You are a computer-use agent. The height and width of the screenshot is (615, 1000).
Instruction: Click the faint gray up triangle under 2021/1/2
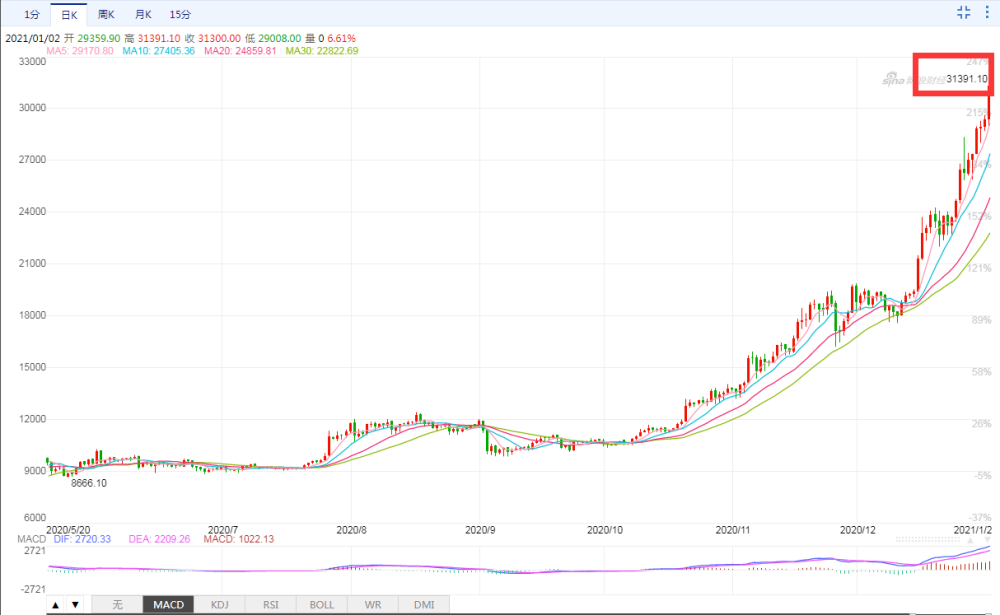[x=970, y=540]
